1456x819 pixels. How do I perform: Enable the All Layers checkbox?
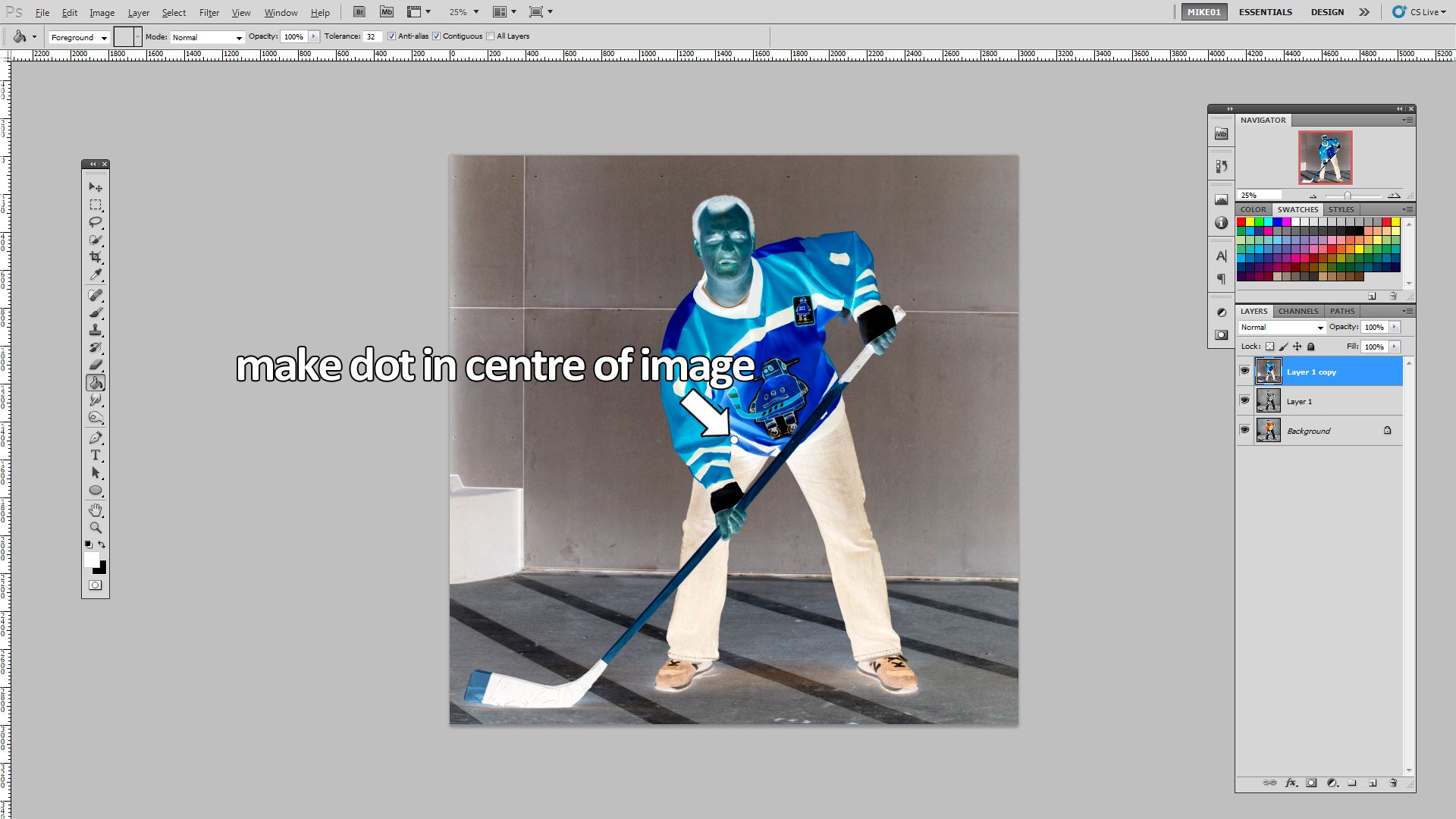491,36
